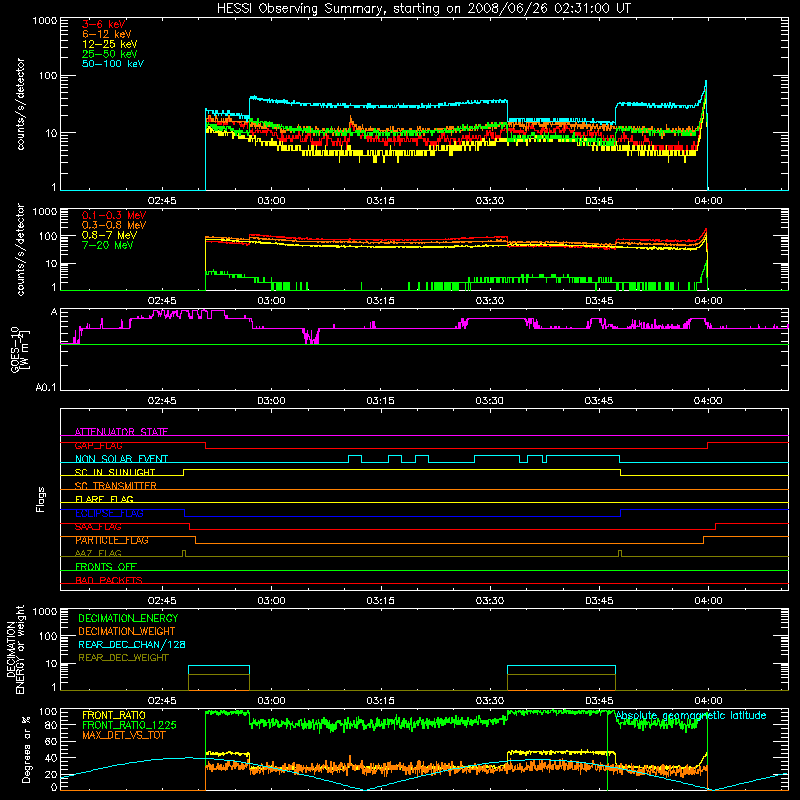This screenshot has height=800, width=800.
Task: Select the cyan 50-100 keV legend label
Action: (113, 64)
